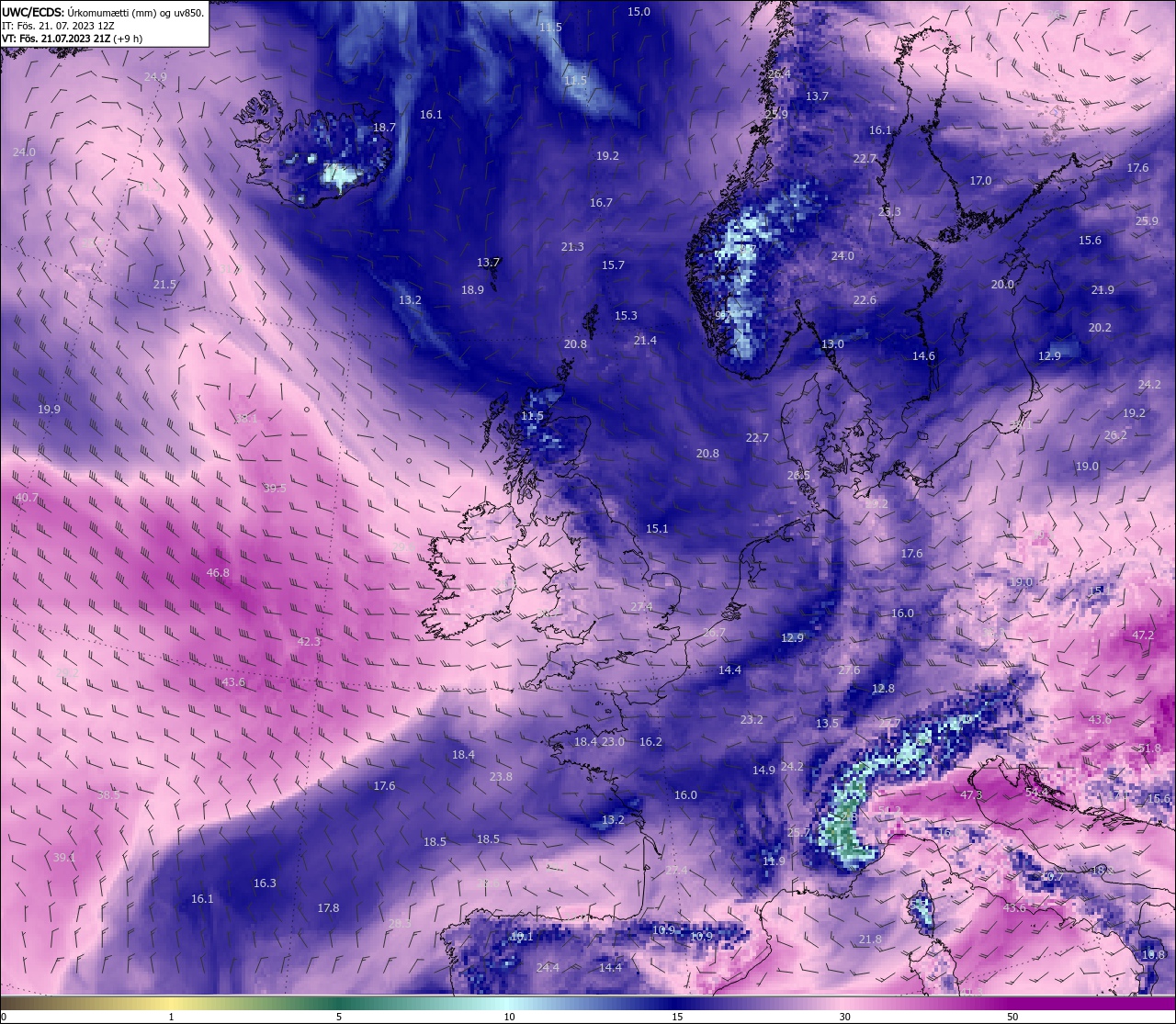The image size is (1176, 1024).
Task: Click the map value 12.8
Action: click(883, 689)
